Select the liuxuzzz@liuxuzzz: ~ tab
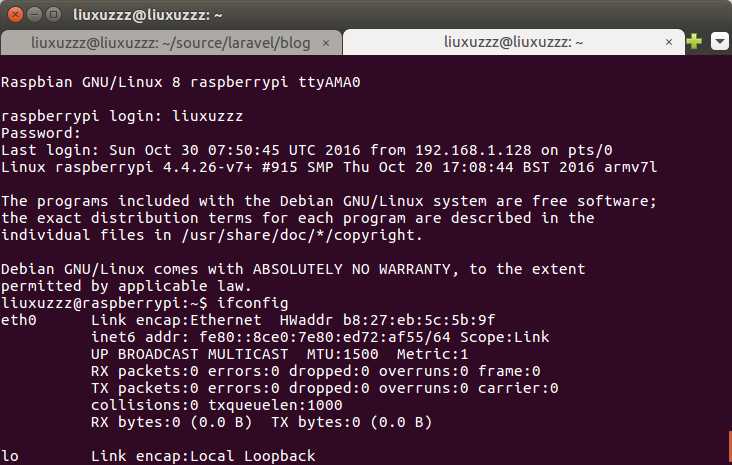Screen dimensions: 732x465 coord(514,42)
